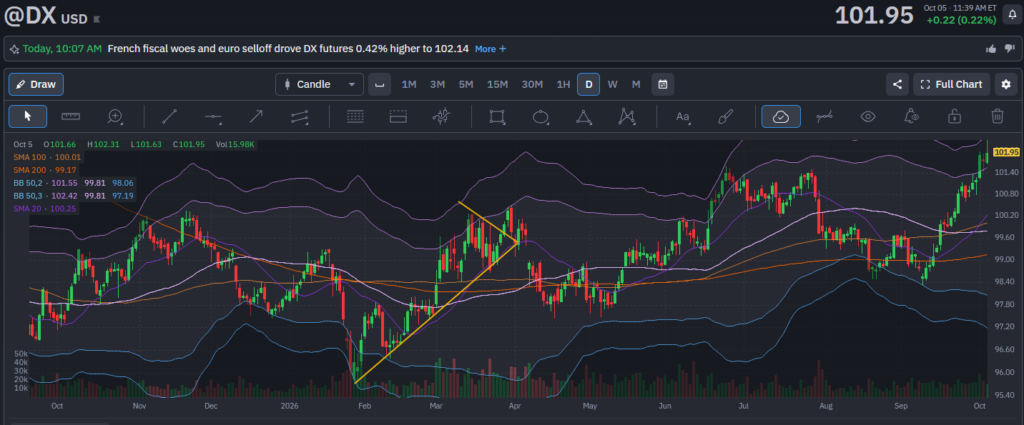Click the SMA 20 indicator label
Image resolution: width=1024 pixels, height=425 pixels.
coord(45,208)
